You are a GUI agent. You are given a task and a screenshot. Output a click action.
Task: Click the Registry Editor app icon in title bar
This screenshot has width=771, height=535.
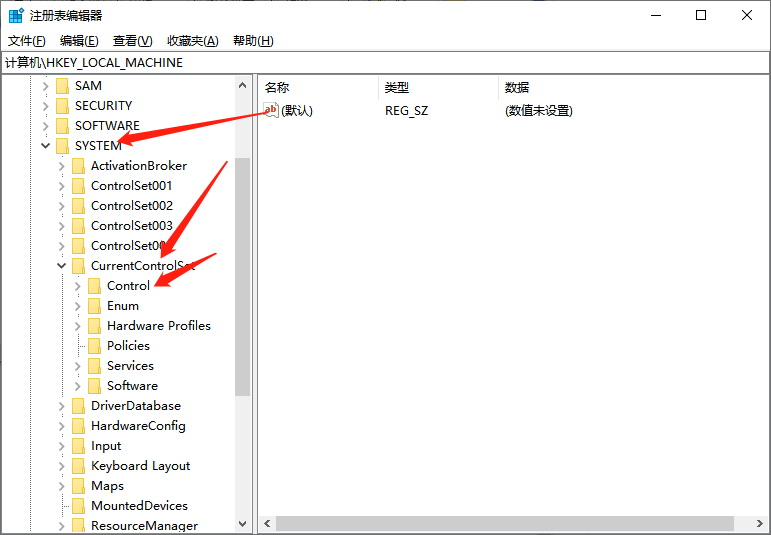point(16,15)
